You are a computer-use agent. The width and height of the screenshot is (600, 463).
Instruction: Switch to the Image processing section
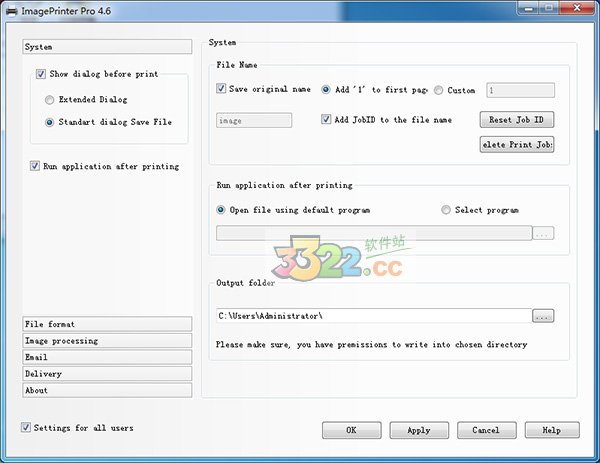(x=107, y=341)
